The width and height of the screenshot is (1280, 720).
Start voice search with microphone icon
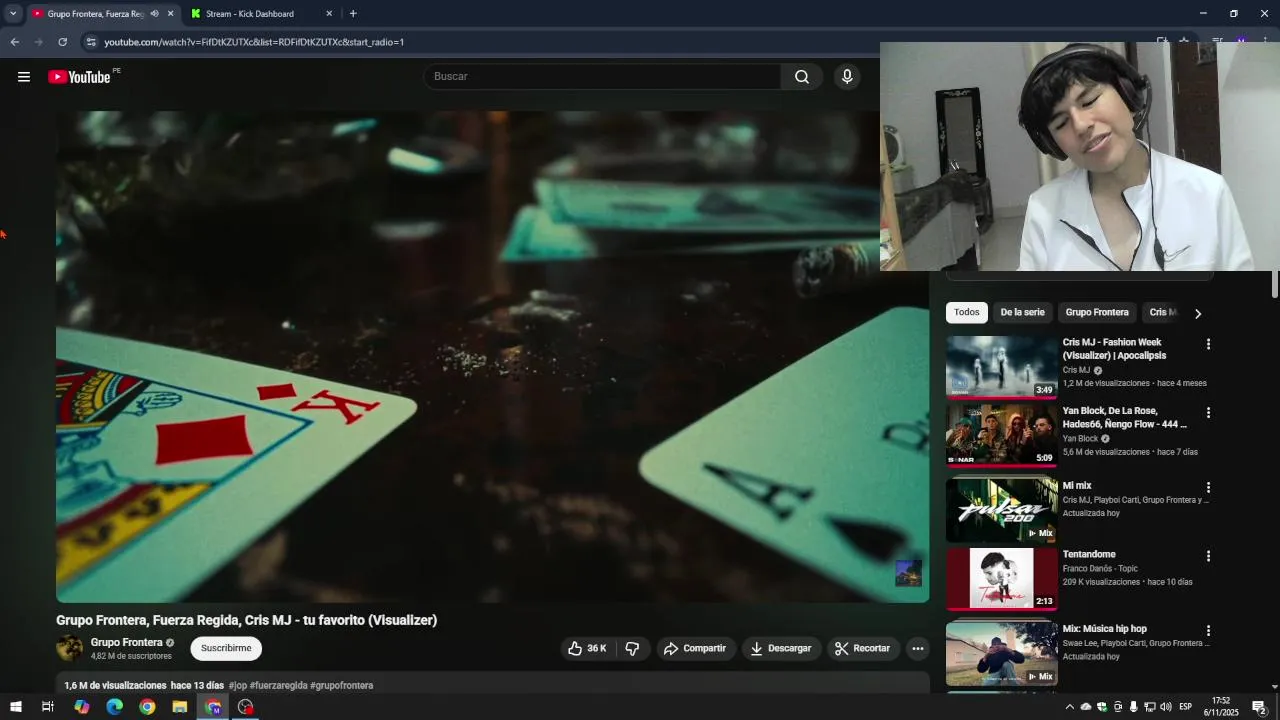[847, 77]
